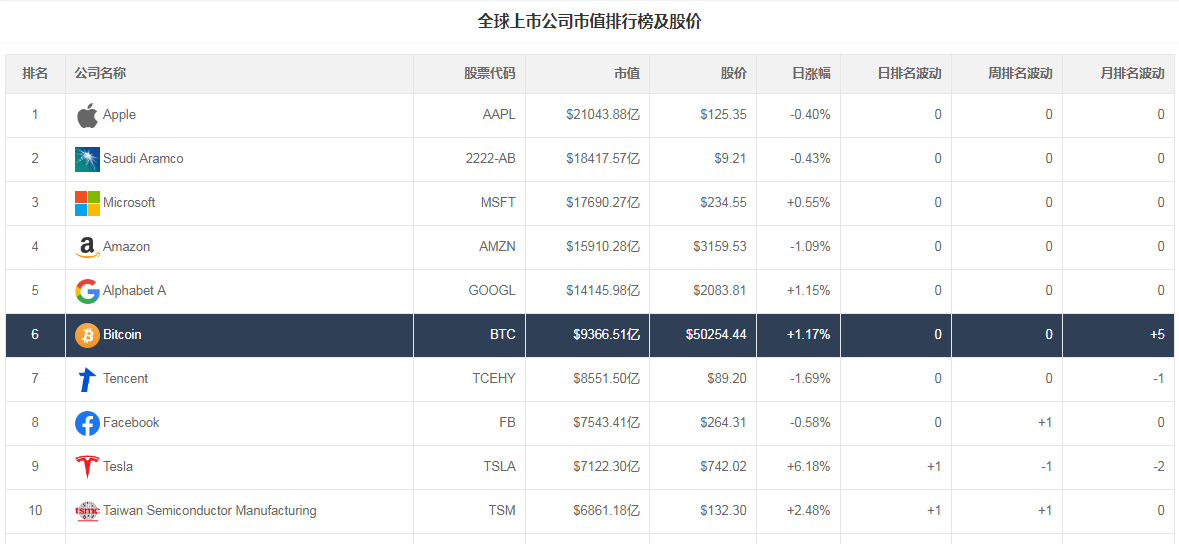Sort by the 股价 column header

point(734,74)
